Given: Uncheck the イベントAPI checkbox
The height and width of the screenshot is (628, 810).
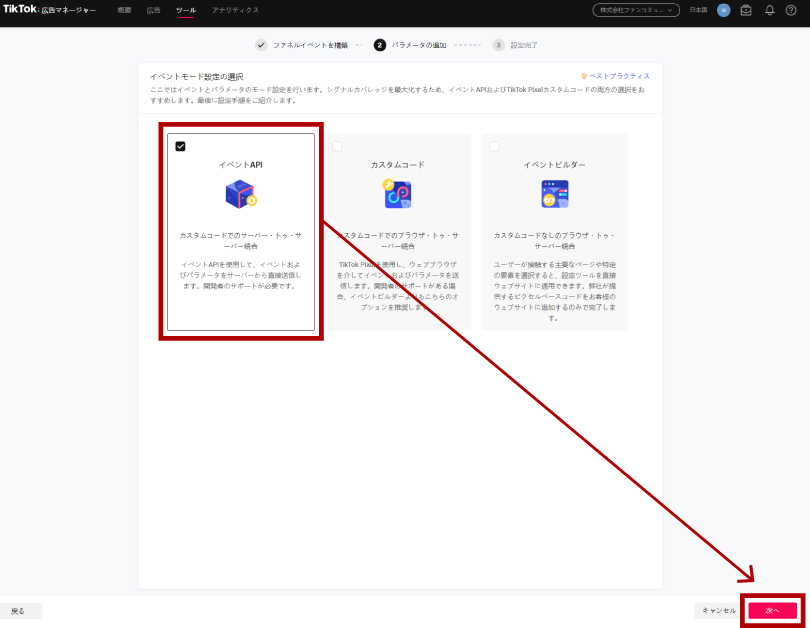Looking at the screenshot, I should [x=179, y=144].
